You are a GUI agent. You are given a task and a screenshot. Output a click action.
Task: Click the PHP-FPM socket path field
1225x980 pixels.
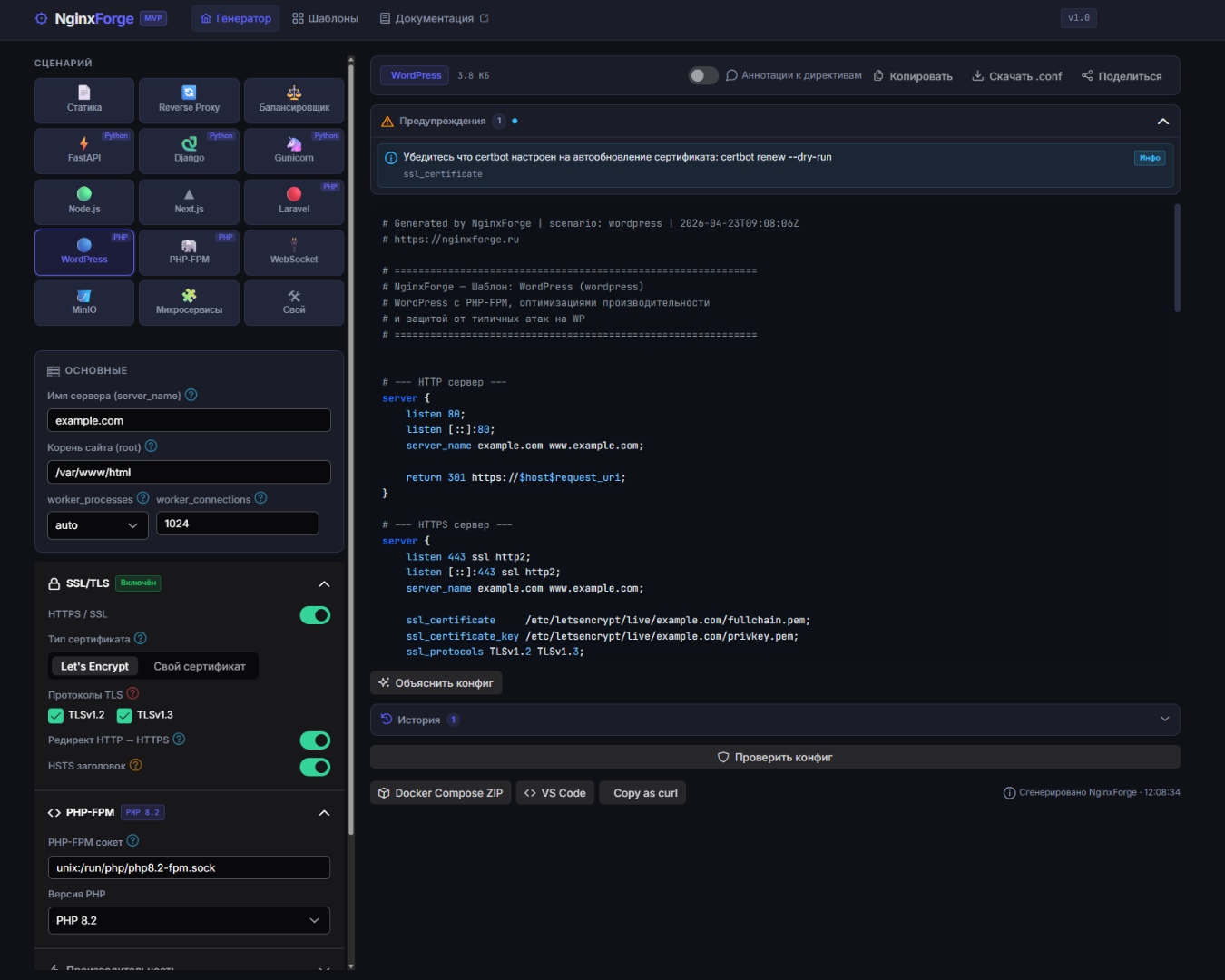[189, 867]
